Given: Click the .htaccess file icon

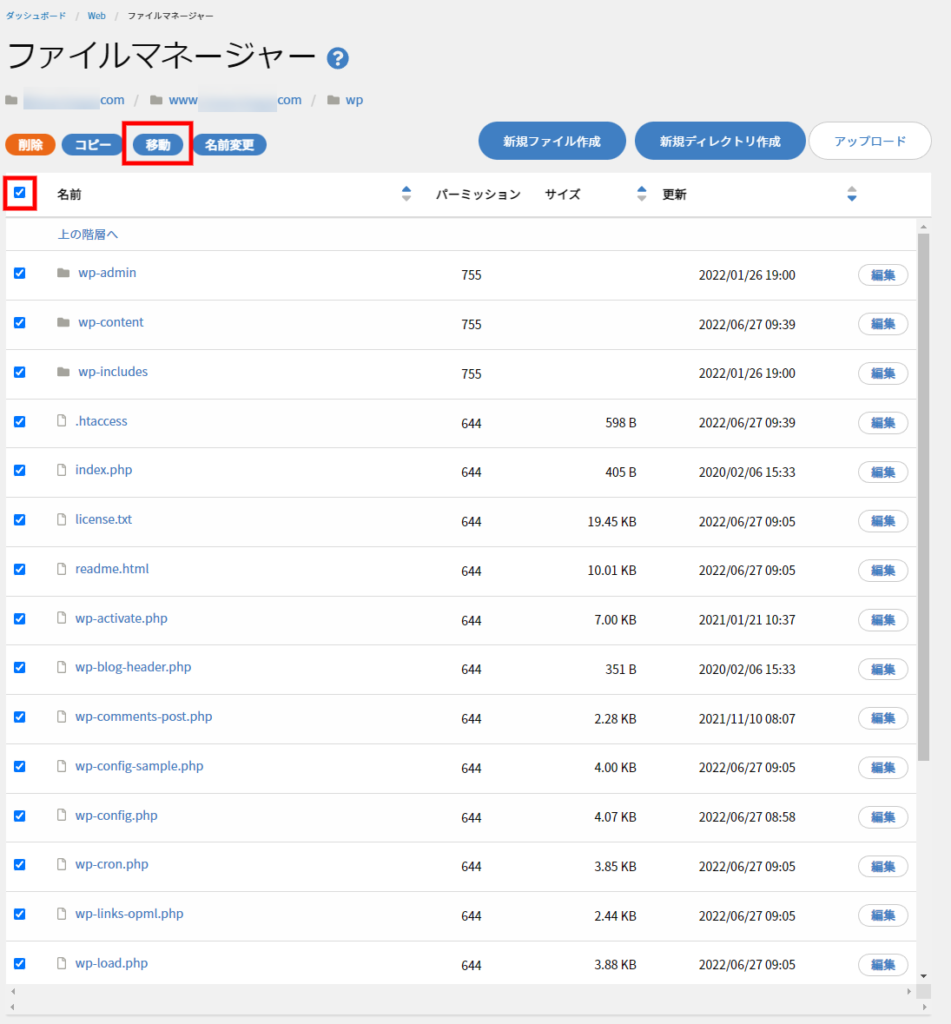Looking at the screenshot, I should 61,421.
